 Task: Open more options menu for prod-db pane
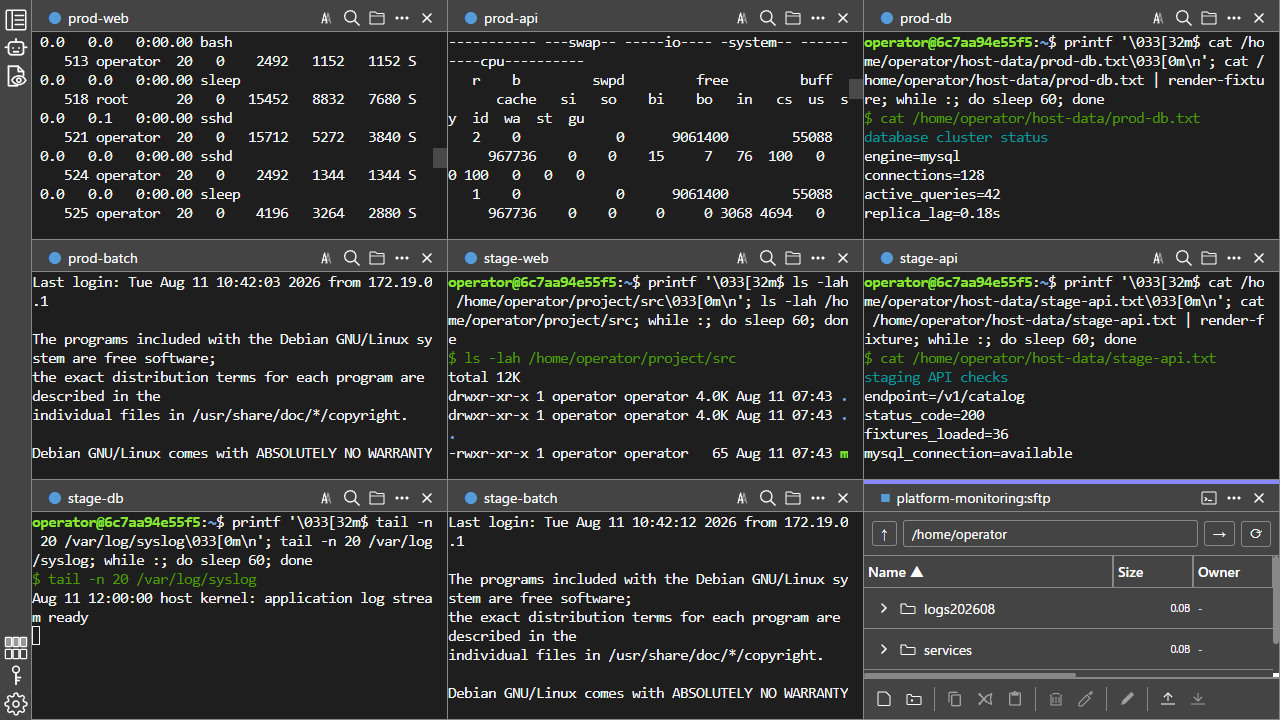coord(1233,18)
